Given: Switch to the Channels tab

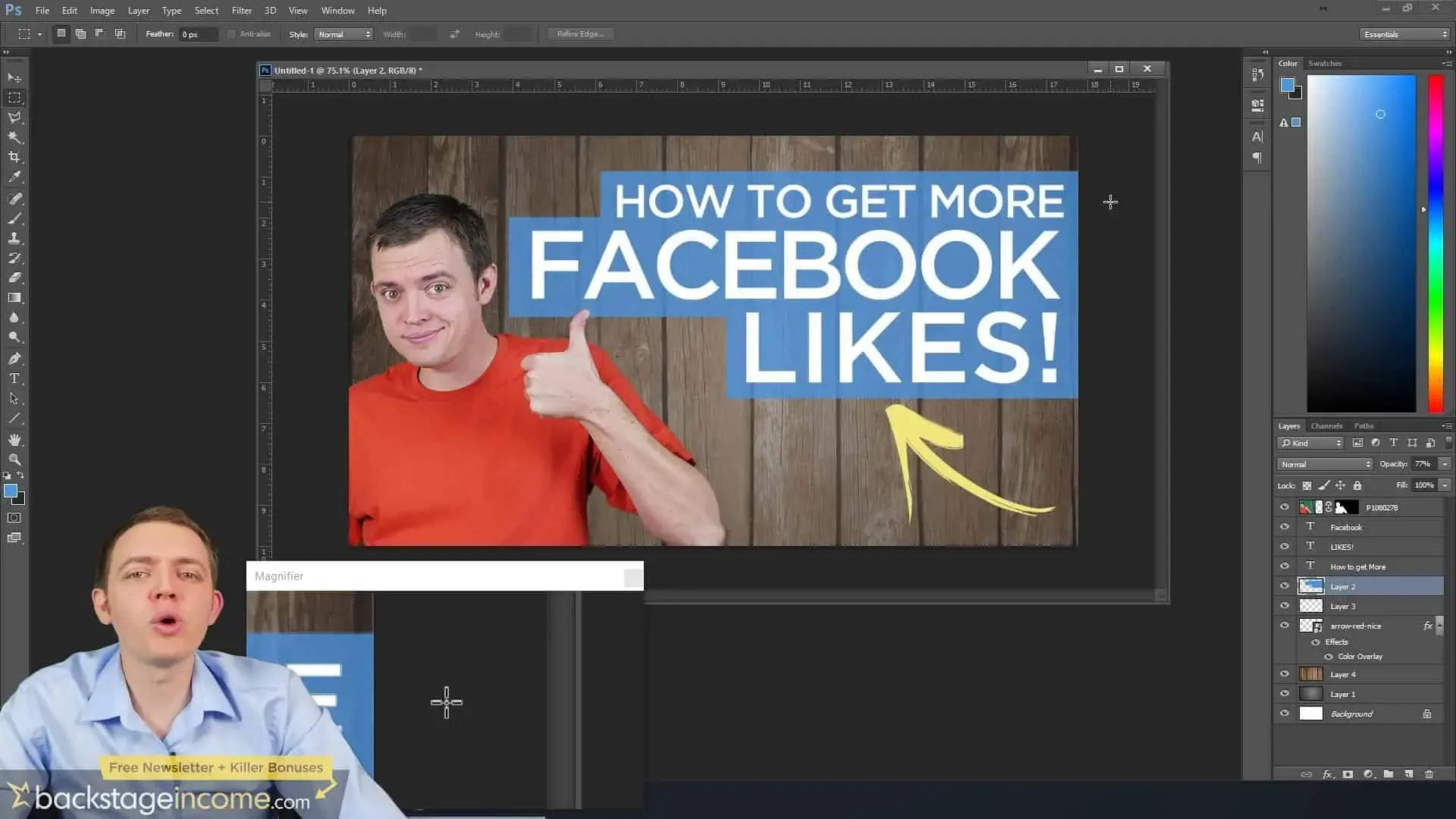Looking at the screenshot, I should tap(1326, 425).
